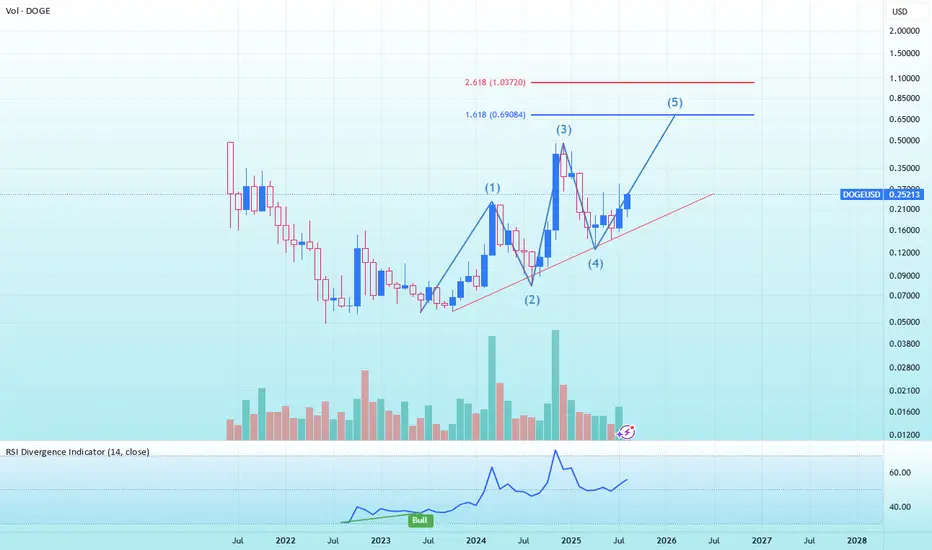This screenshot has height=550, width=932.
Task: Click the 0.50000 price axis label
Action: click(x=904, y=141)
